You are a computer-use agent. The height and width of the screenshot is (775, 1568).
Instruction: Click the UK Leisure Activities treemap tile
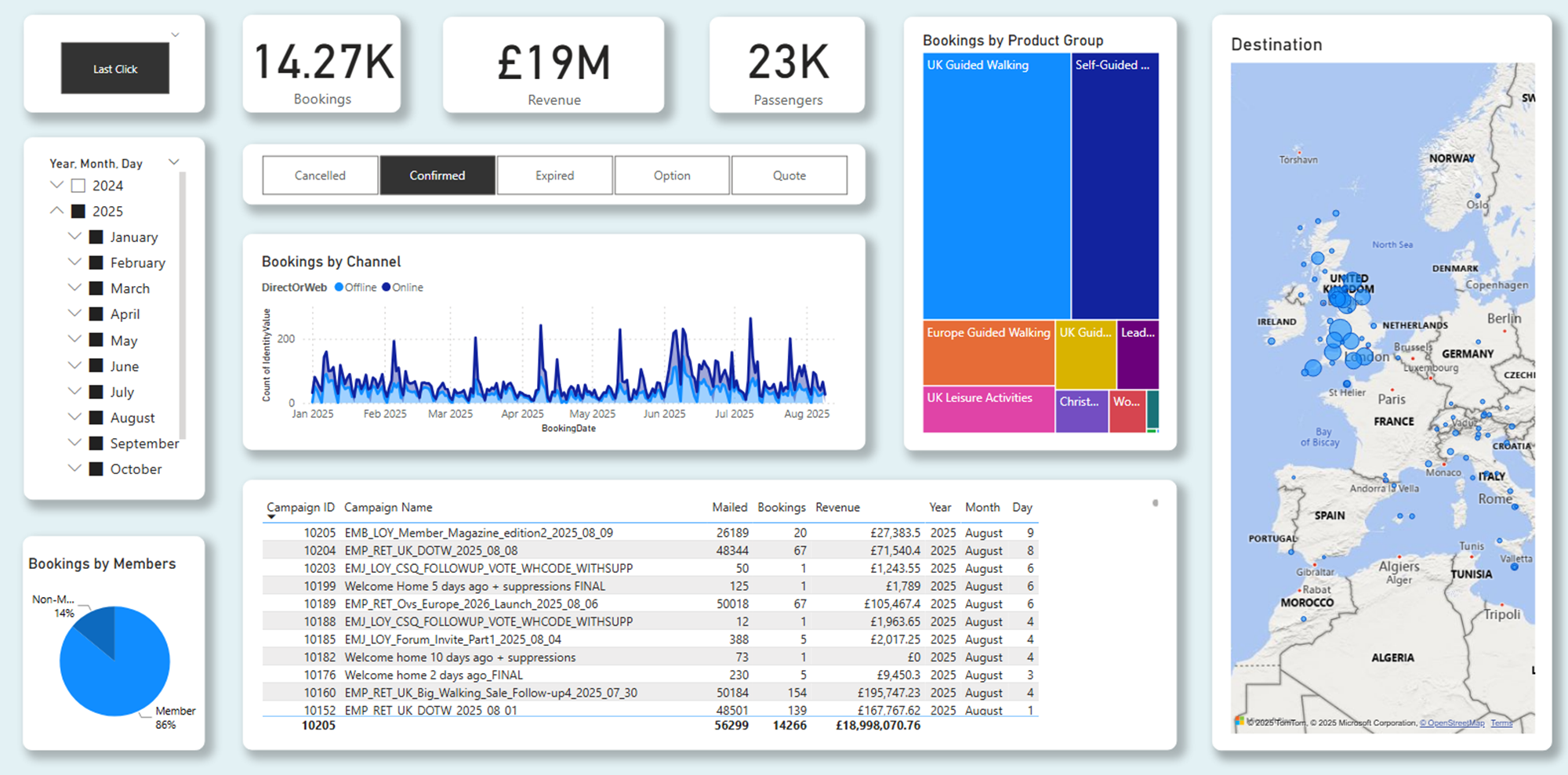pyautogui.click(x=989, y=410)
